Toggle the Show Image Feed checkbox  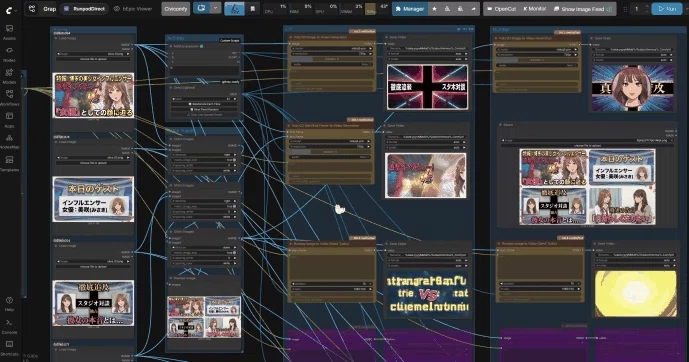tap(609, 9)
